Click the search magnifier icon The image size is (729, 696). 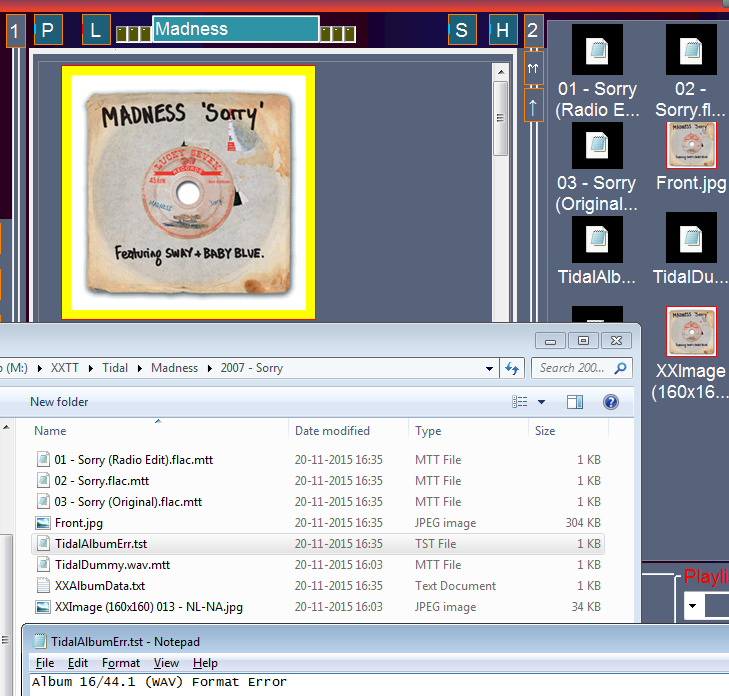(x=620, y=368)
